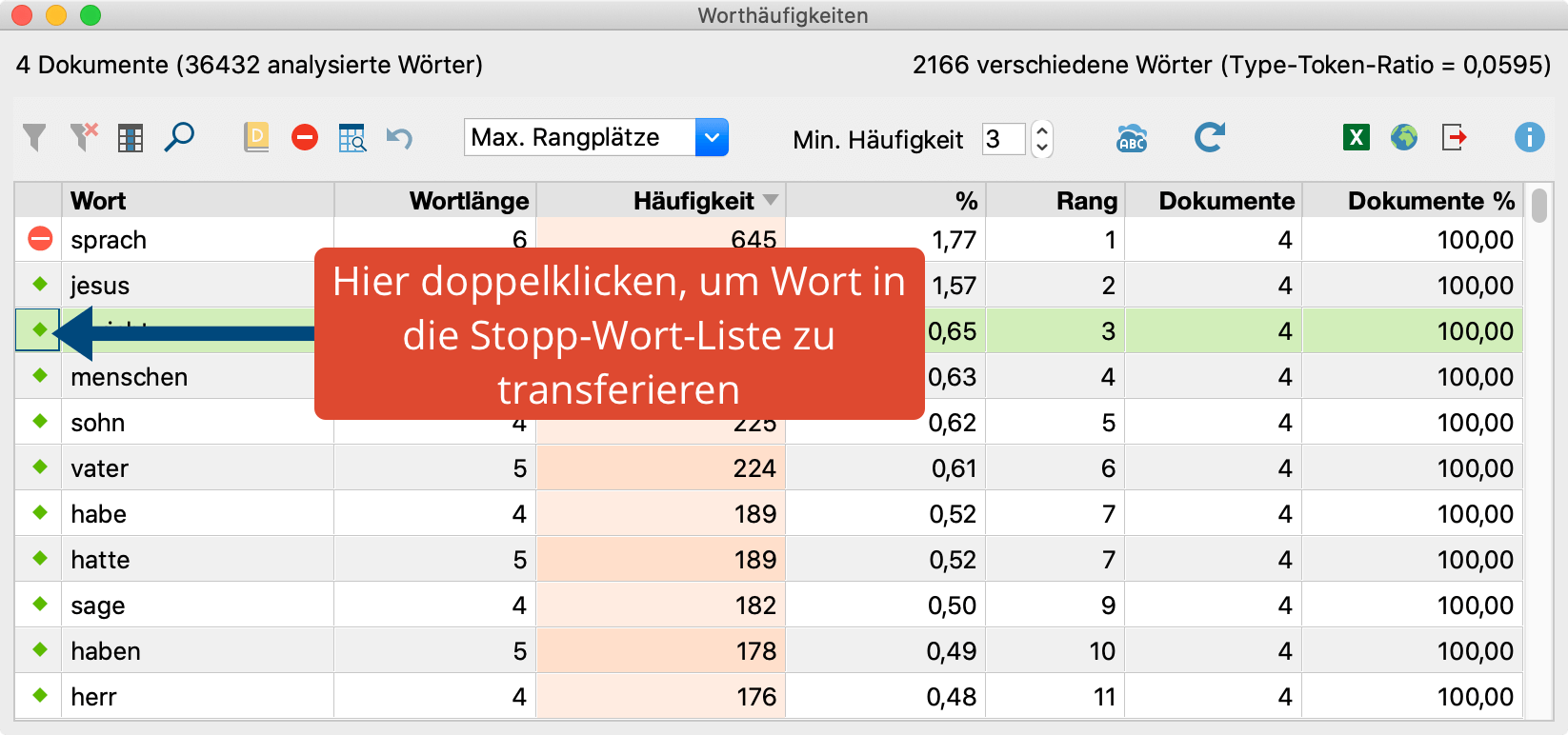The image size is (1568, 735).
Task: Sort by Wort column header
Action: tap(198, 201)
